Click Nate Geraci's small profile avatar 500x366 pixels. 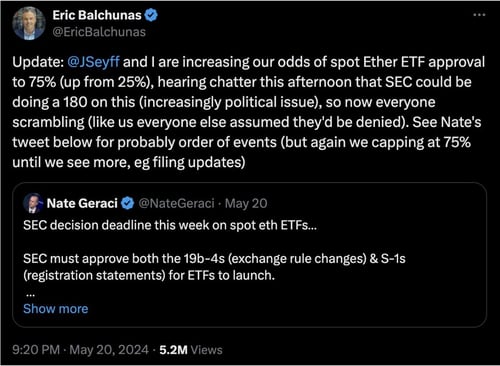[x=33, y=203]
